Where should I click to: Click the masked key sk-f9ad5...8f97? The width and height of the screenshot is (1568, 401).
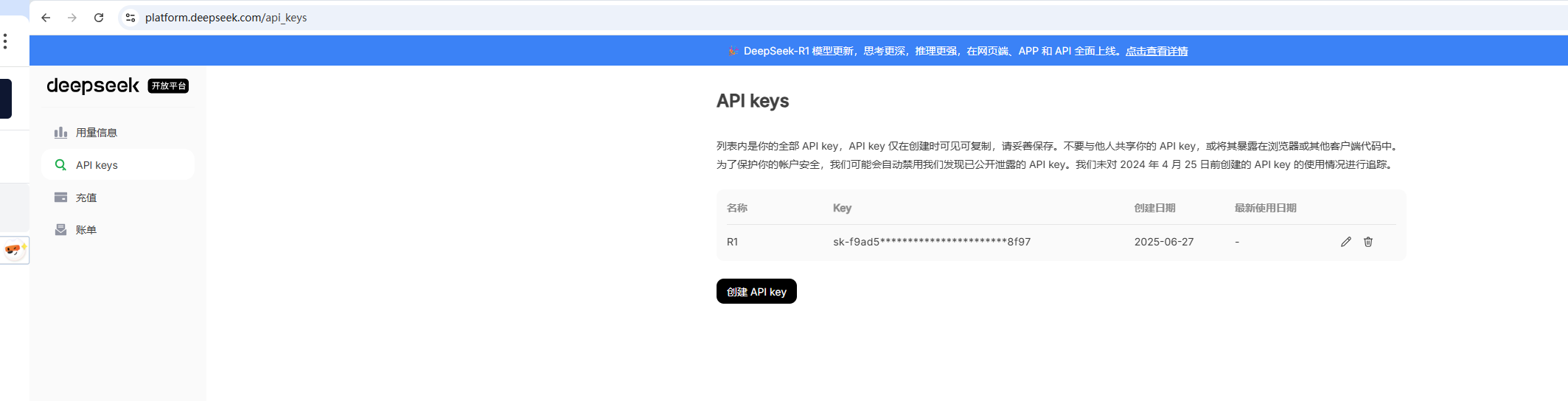click(932, 242)
